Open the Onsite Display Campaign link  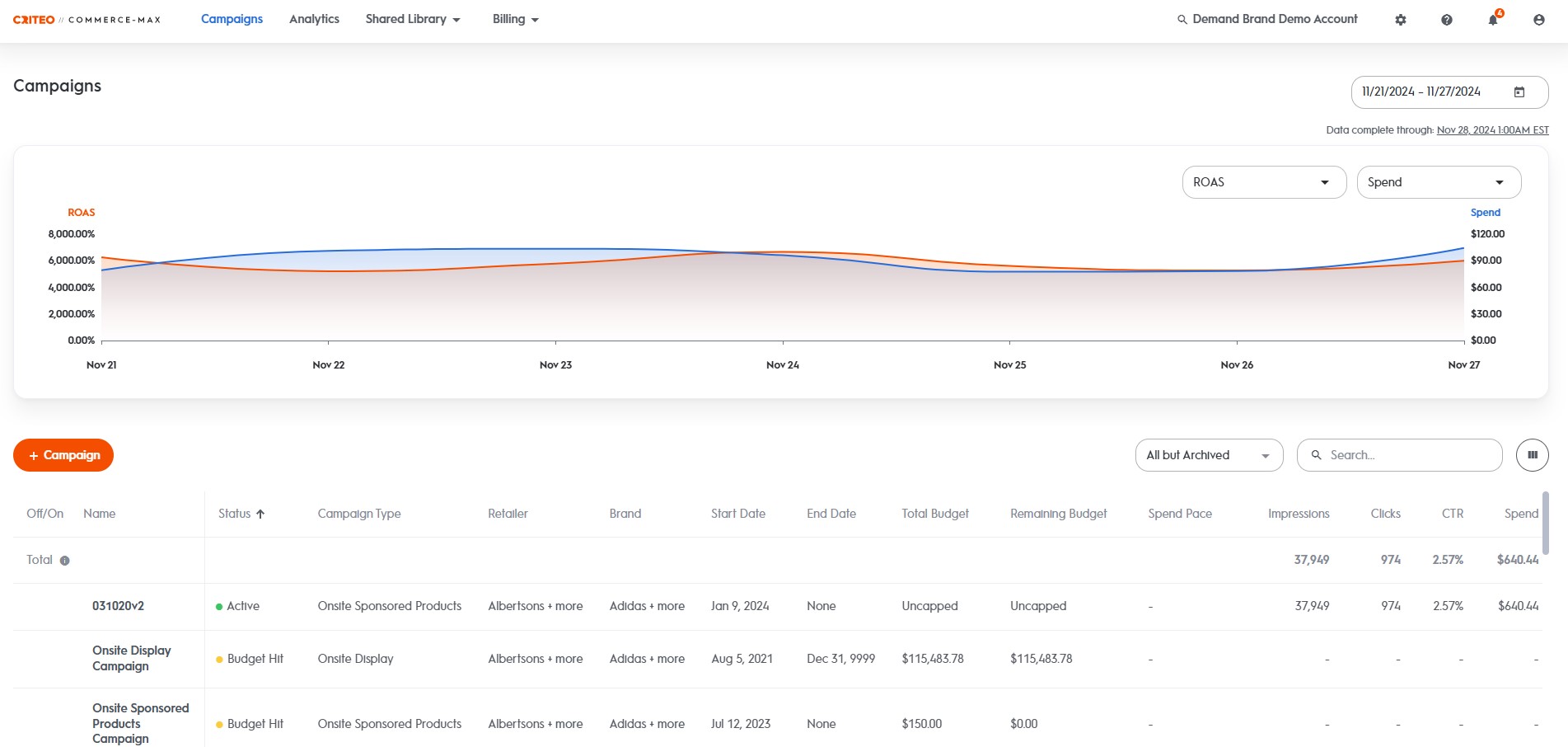click(132, 658)
